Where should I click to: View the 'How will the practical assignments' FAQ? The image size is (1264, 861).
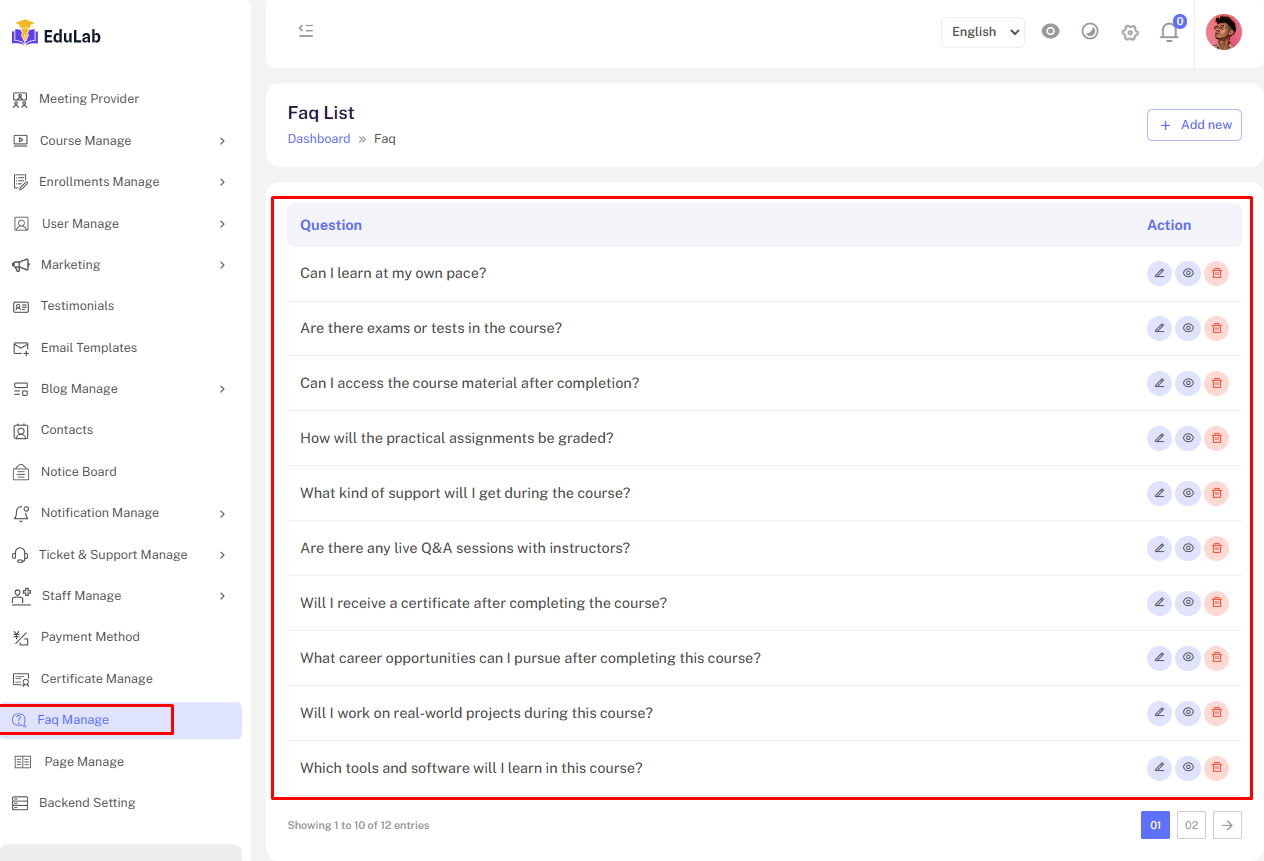pyautogui.click(x=1188, y=438)
